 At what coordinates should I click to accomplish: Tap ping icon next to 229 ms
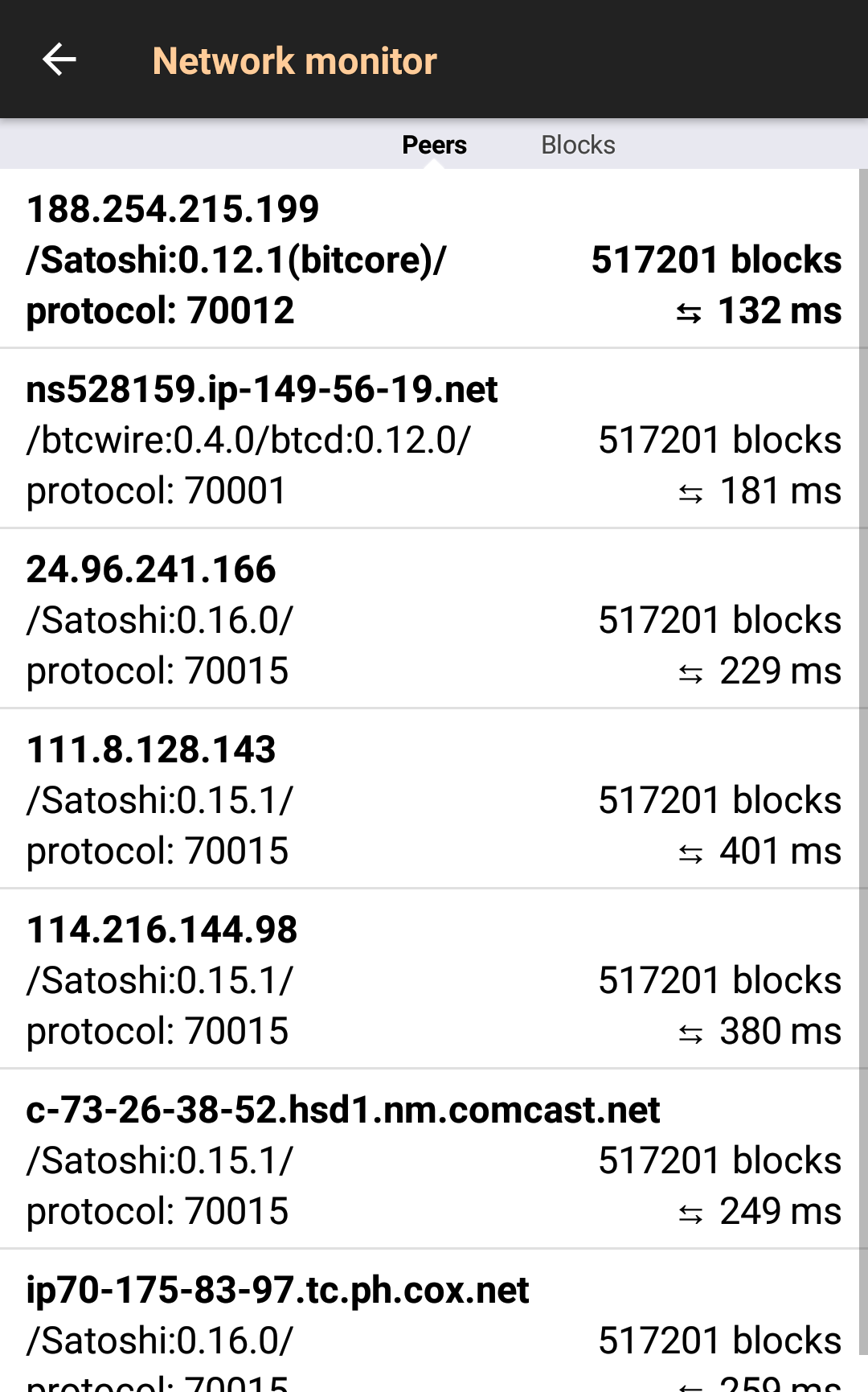690,673
